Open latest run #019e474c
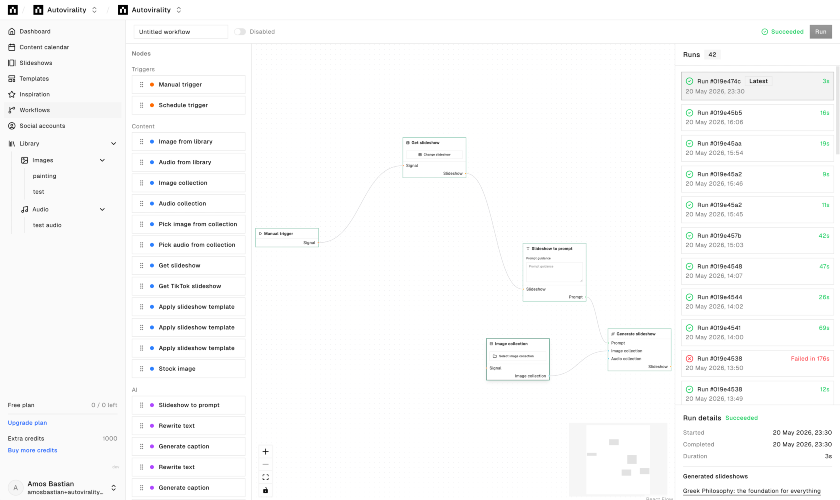The height and width of the screenshot is (500, 840). coord(757,86)
